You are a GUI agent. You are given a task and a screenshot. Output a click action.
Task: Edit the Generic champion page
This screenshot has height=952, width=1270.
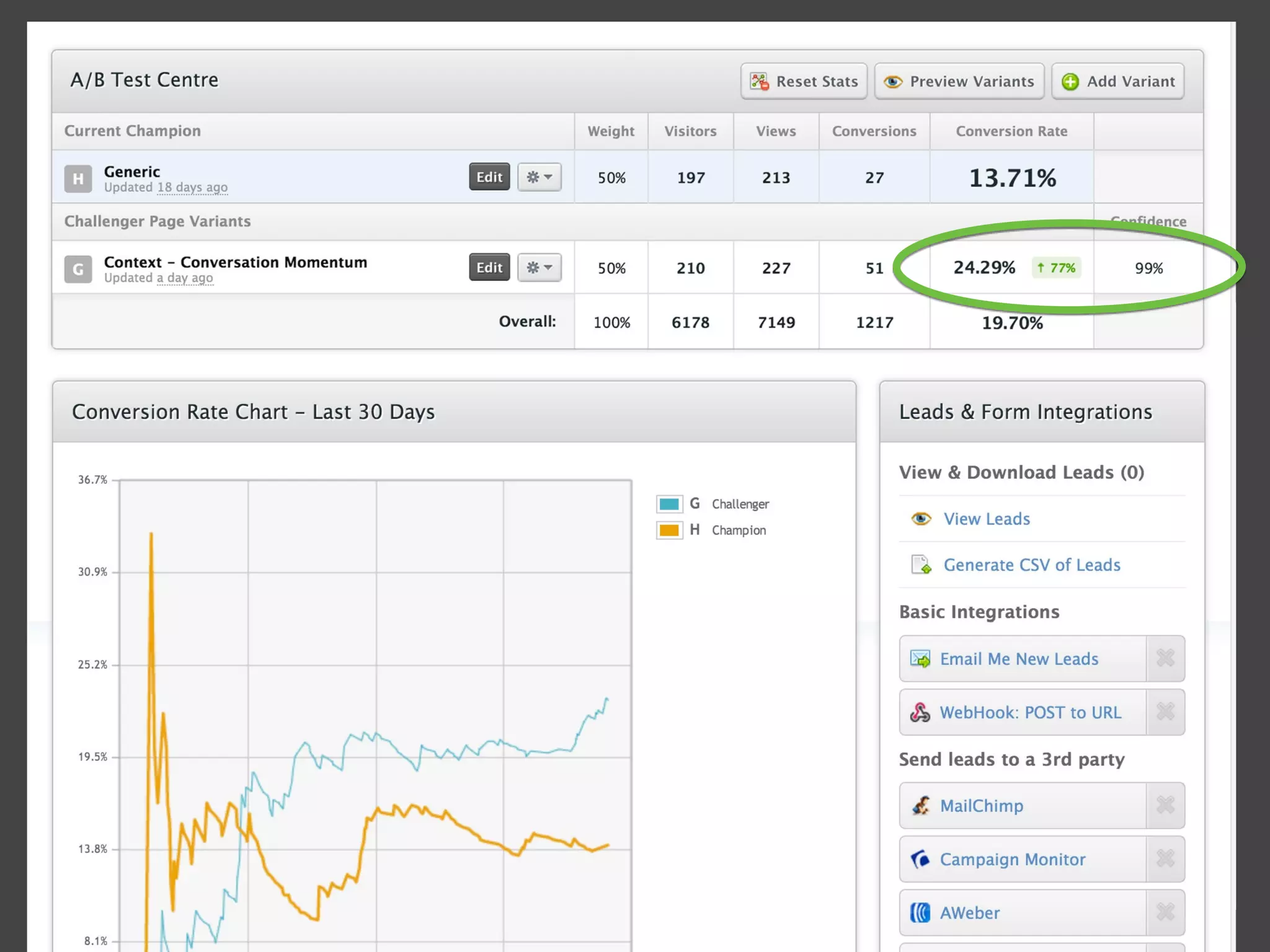tap(489, 177)
